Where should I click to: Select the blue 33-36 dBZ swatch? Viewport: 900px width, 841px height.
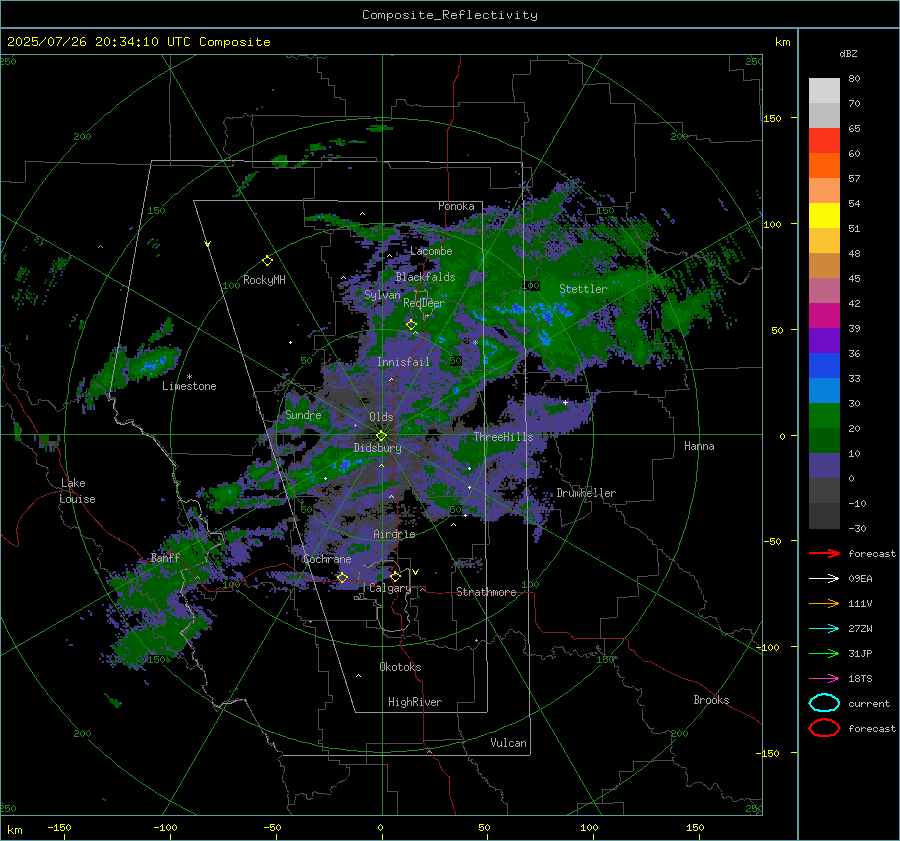point(824,365)
